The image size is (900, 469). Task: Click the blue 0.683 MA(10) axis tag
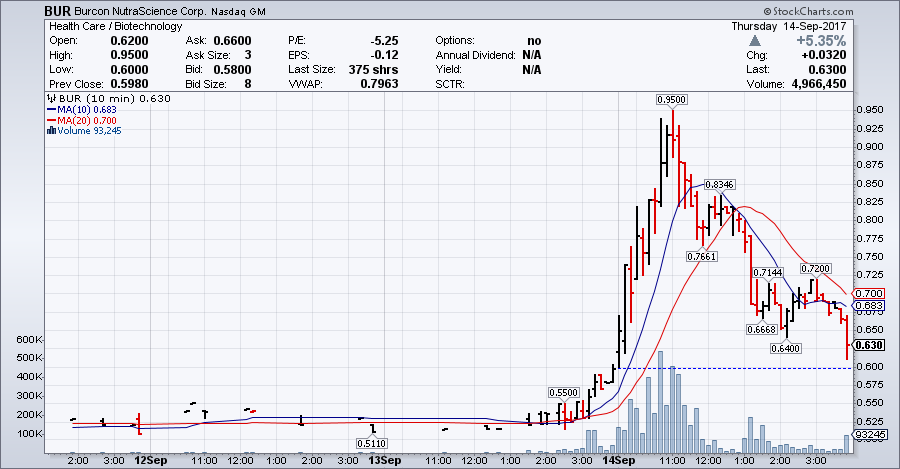point(872,305)
